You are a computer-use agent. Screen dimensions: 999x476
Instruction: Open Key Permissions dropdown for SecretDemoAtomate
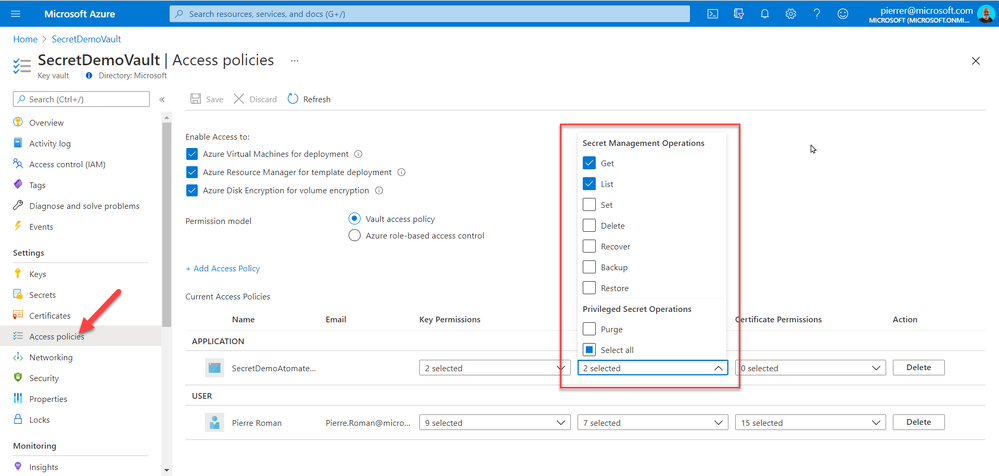pyautogui.click(x=494, y=368)
